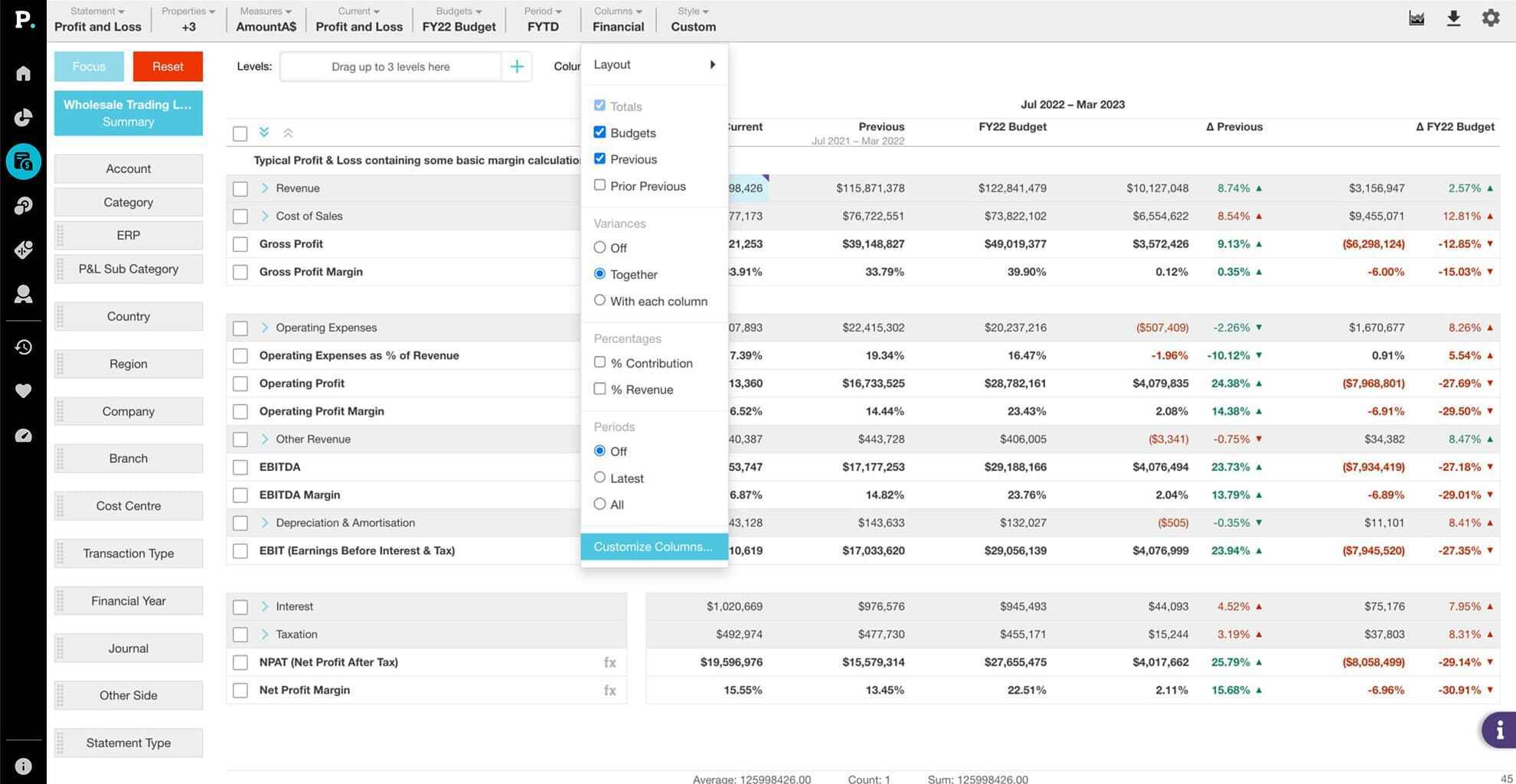Click the favorites heart icon in the sidebar
Screen dimensions: 1516x784
point(23,390)
